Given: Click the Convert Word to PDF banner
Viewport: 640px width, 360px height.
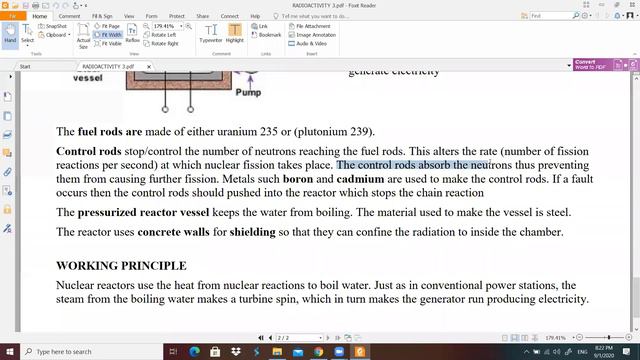Looking at the screenshot, I should (x=604, y=64).
